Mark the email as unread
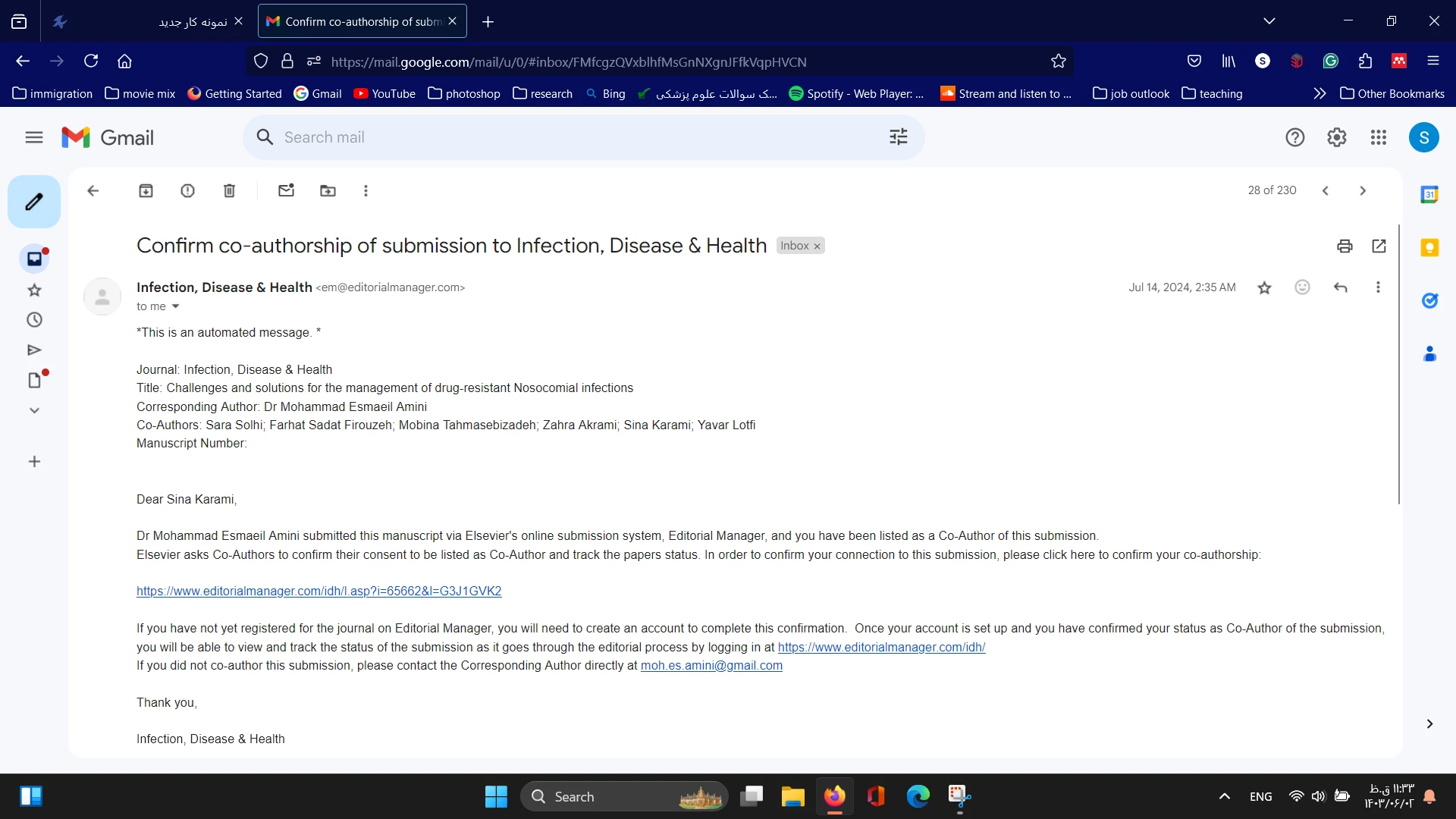The width and height of the screenshot is (1456, 819). click(286, 191)
